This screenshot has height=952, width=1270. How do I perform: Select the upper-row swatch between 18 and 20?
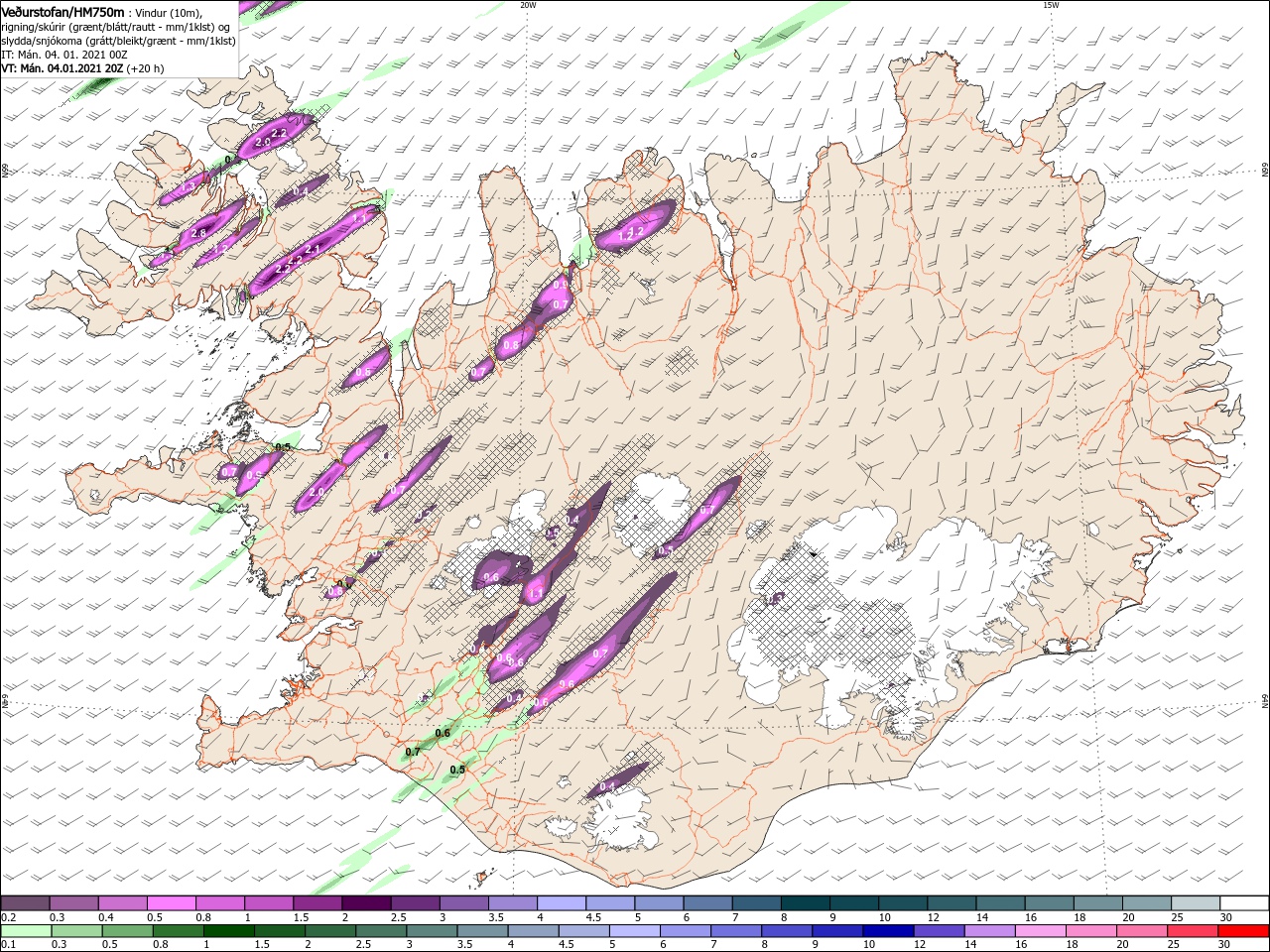point(1099,903)
